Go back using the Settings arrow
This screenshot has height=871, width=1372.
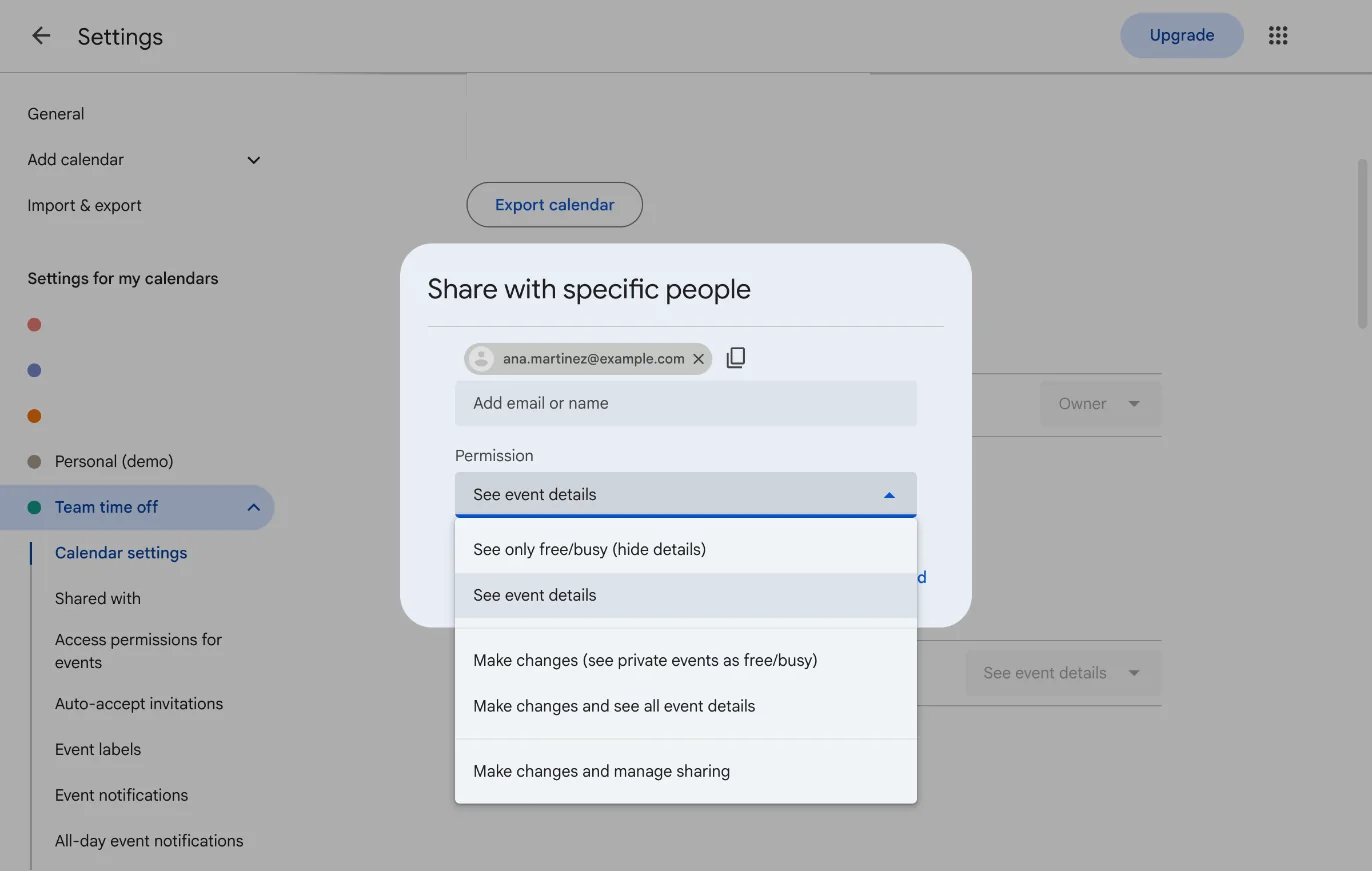[x=40, y=36]
